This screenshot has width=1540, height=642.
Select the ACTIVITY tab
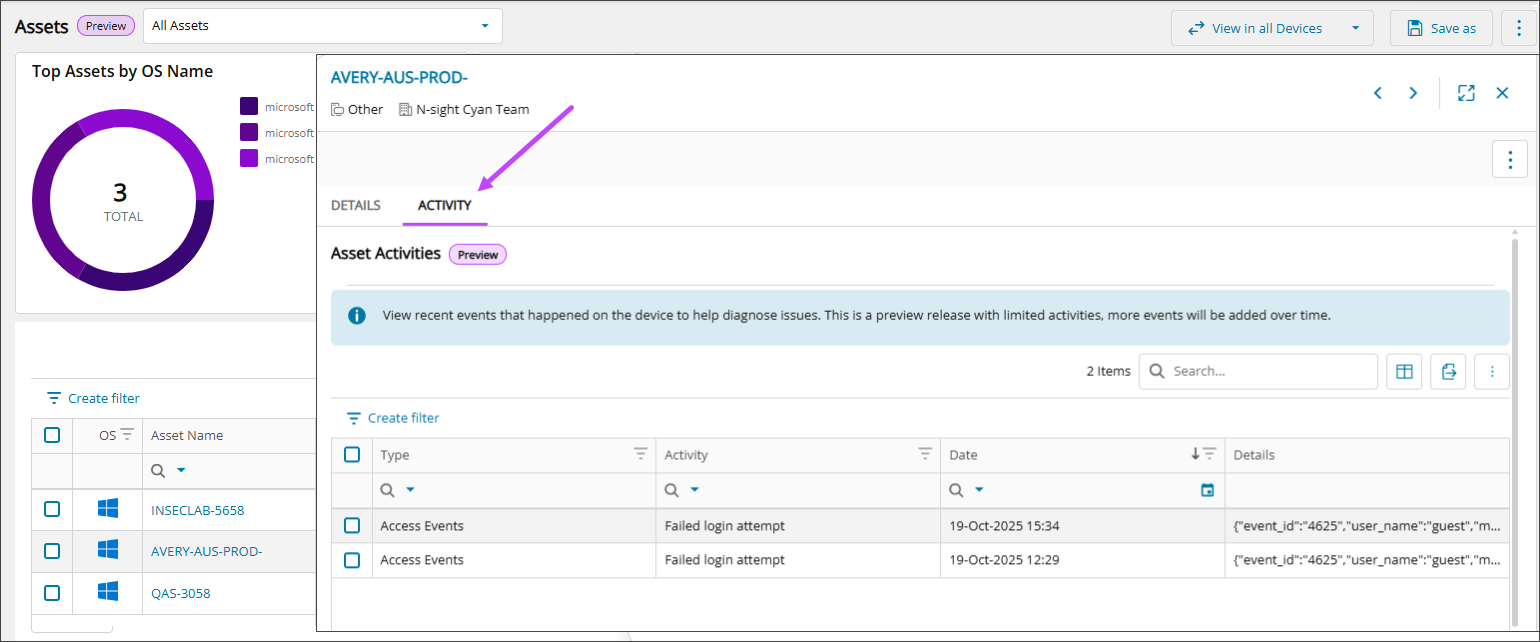[444, 205]
